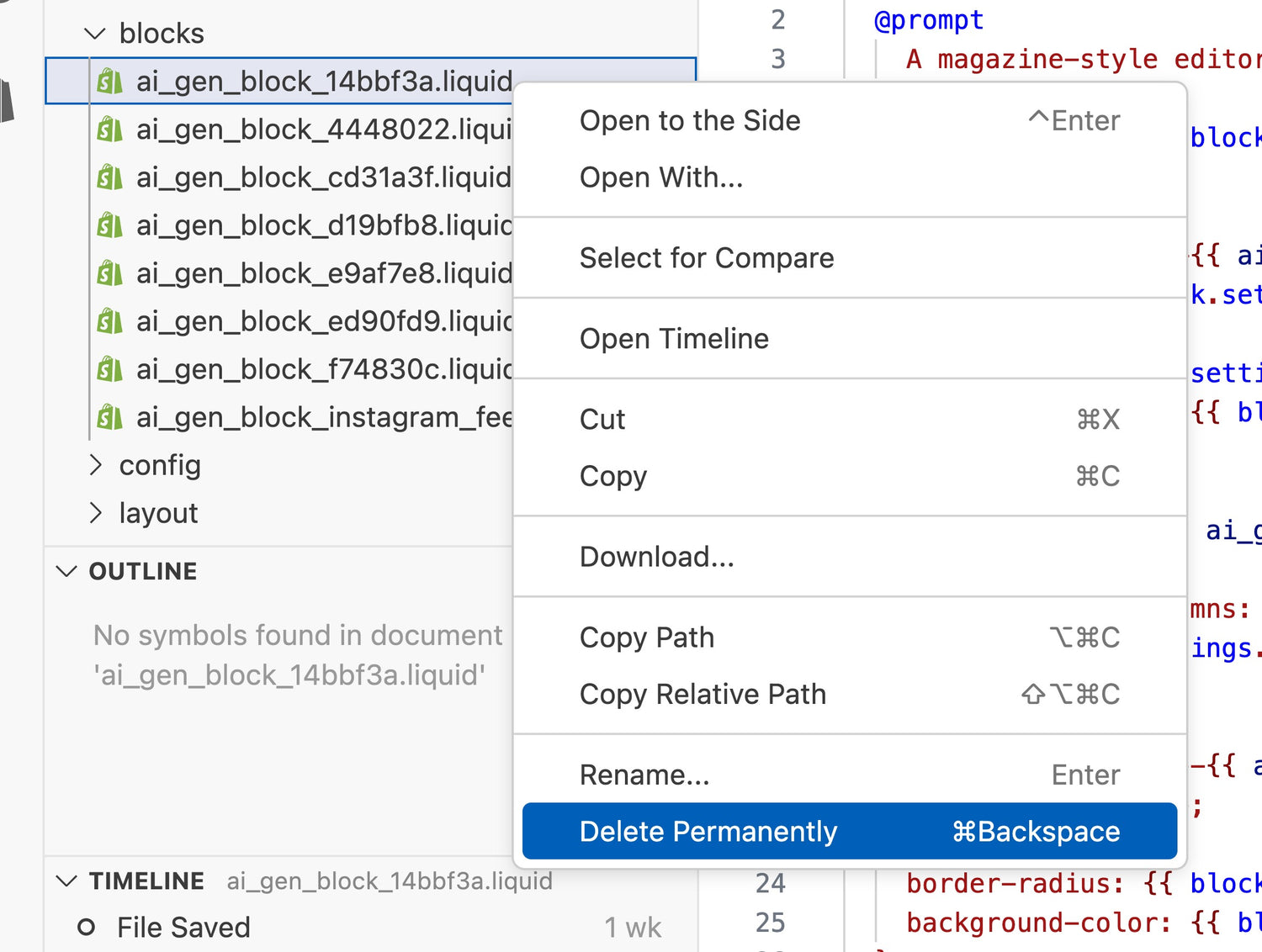
Task: Click Shopify icon of ai_gen_block_14bbf3a.liquid
Action: [109, 82]
